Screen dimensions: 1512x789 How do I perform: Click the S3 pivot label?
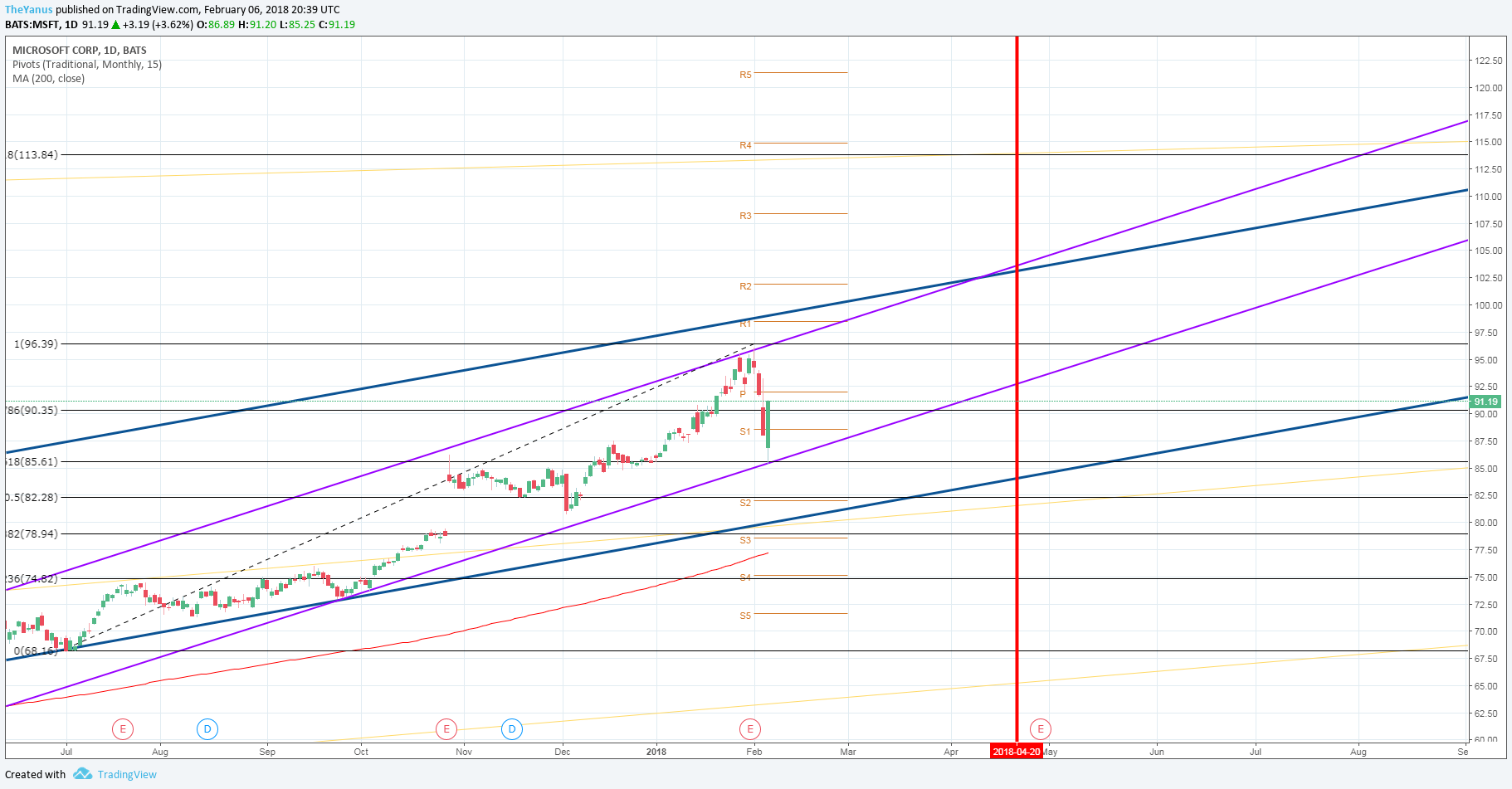click(745, 540)
